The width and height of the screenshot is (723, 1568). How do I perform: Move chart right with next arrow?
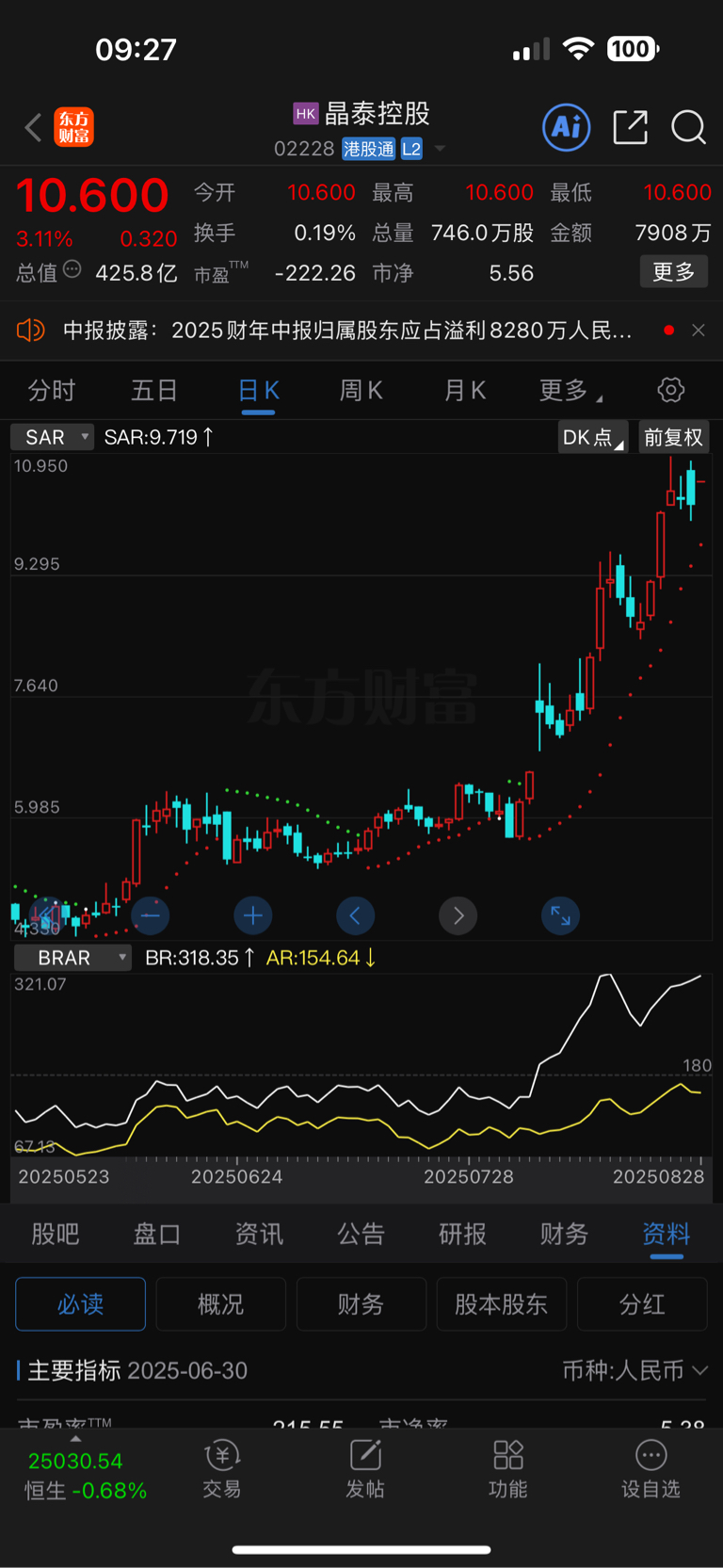458,914
